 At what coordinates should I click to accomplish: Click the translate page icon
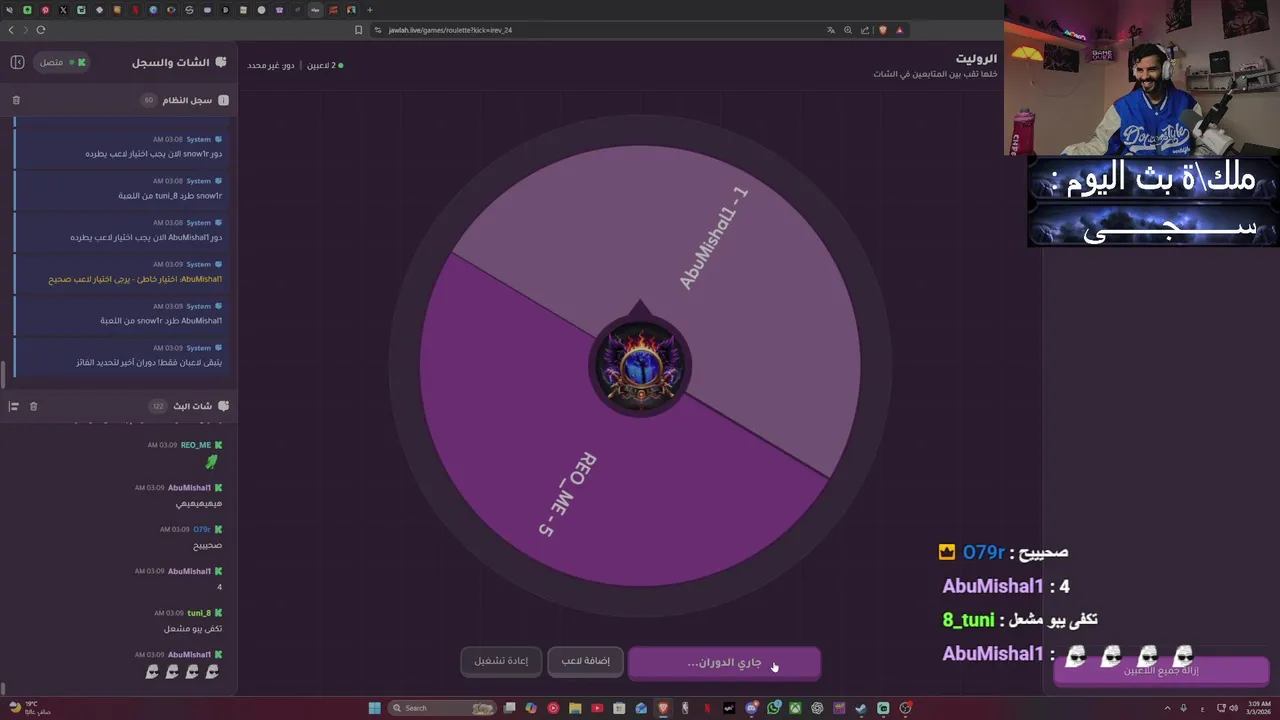tap(831, 30)
